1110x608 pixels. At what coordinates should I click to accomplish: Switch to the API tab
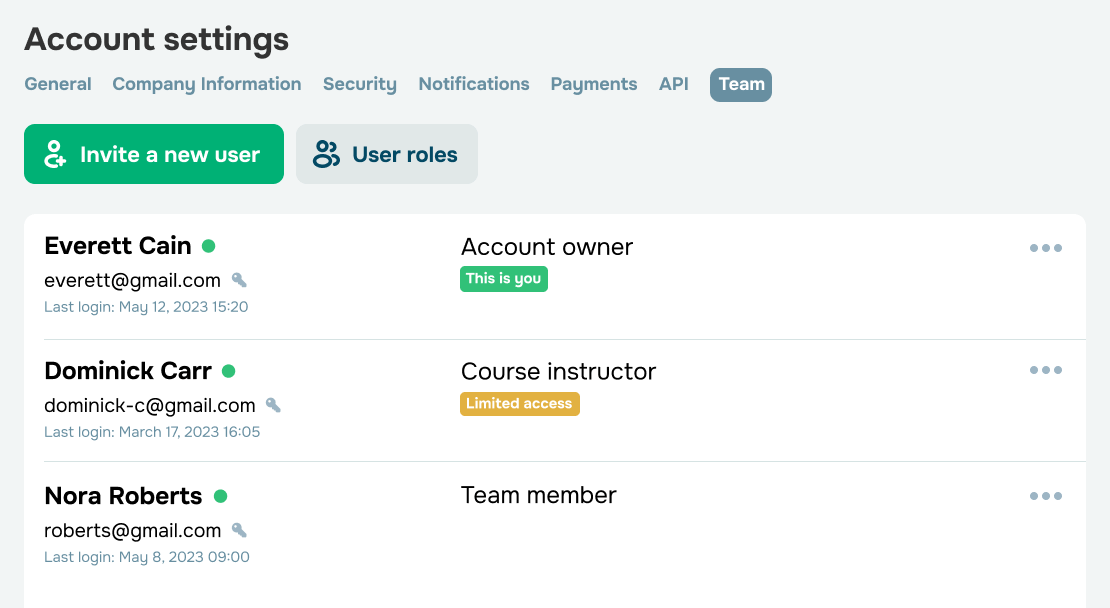click(x=674, y=84)
